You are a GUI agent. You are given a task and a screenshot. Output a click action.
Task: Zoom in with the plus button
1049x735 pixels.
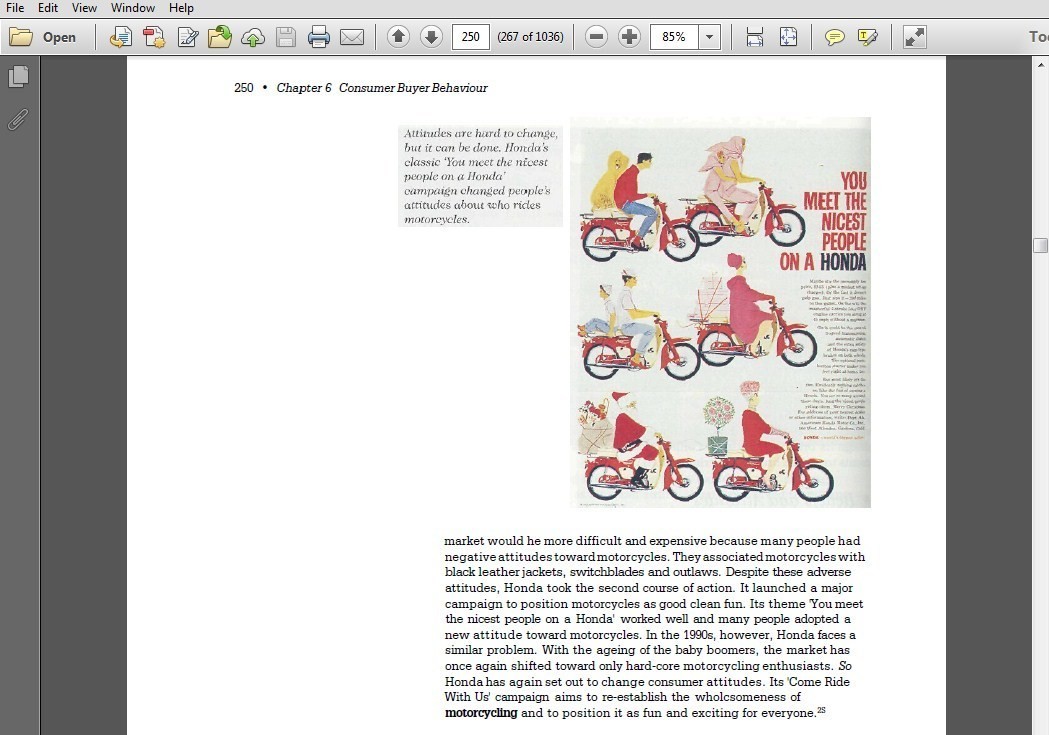point(629,37)
